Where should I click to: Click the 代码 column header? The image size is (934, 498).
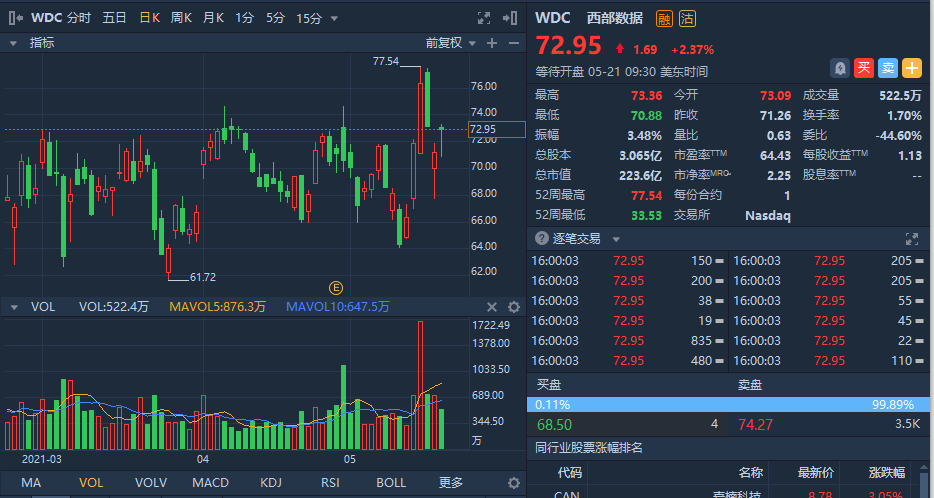[x=569, y=473]
